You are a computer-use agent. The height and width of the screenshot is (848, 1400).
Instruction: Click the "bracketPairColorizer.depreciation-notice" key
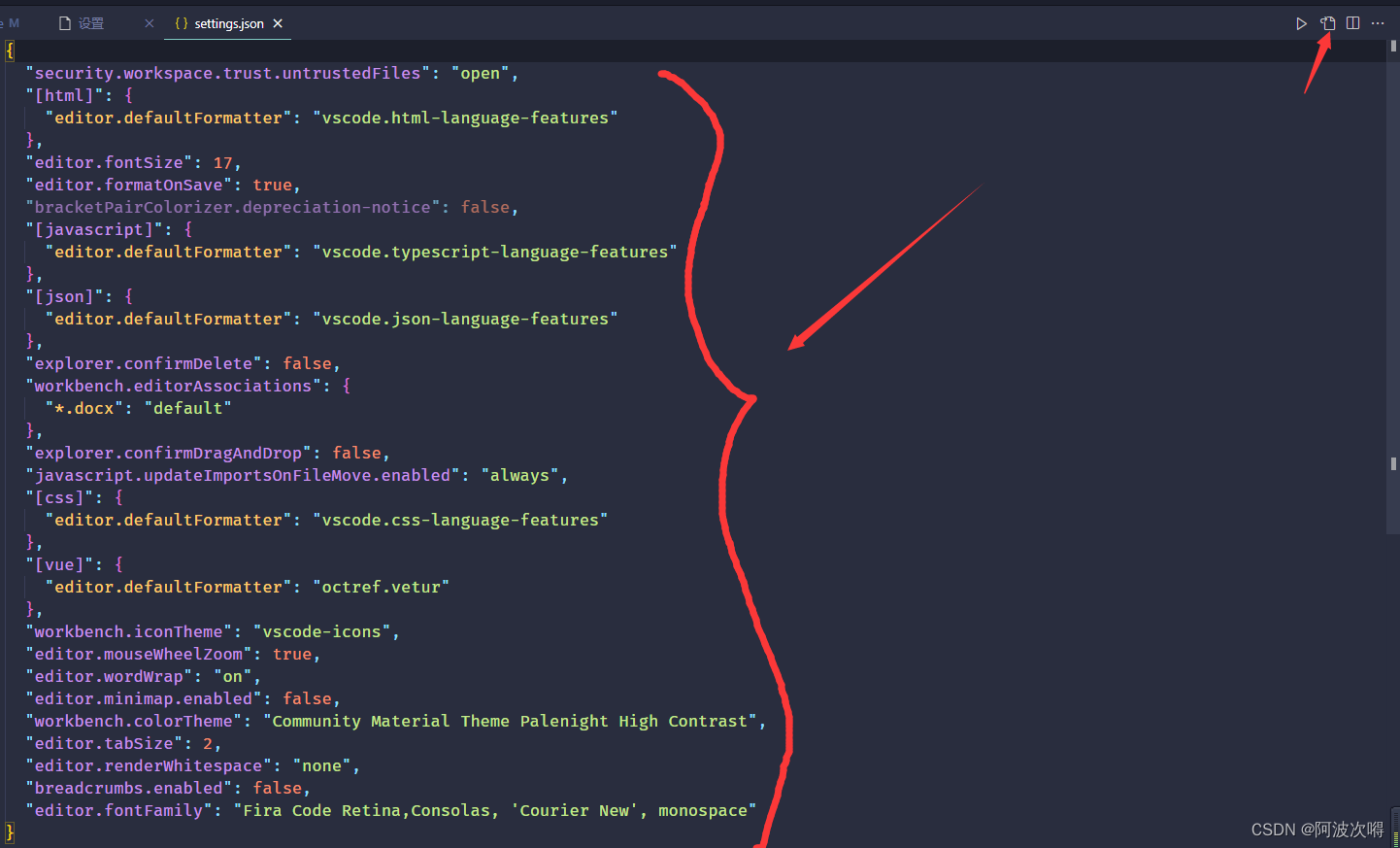pyautogui.click(x=233, y=207)
